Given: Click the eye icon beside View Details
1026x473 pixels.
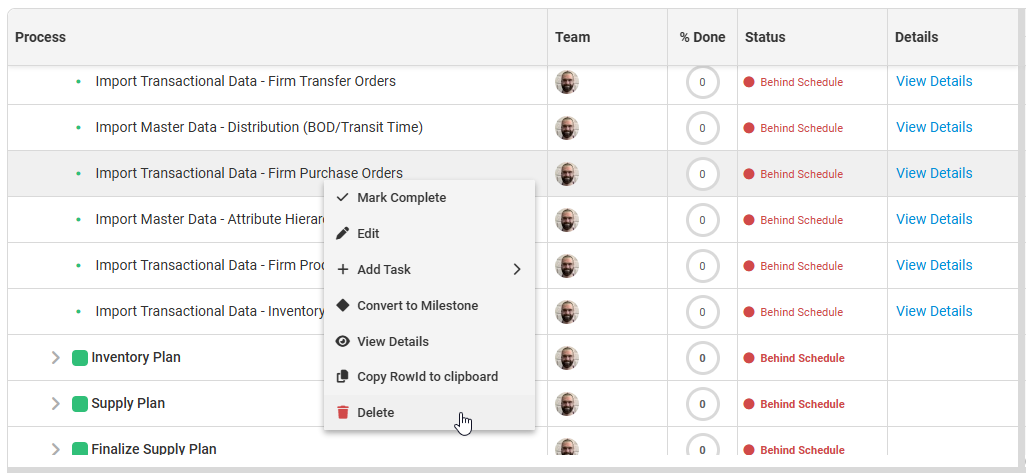Looking at the screenshot, I should point(343,342).
